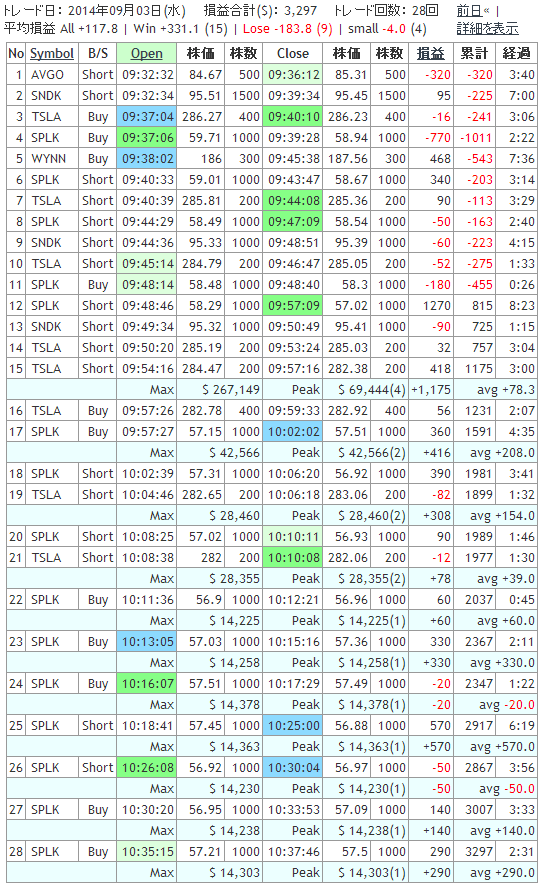Viewport: 543px width, 887px height.
Task: Click the $ 267,149 Max value
Action: [231, 390]
